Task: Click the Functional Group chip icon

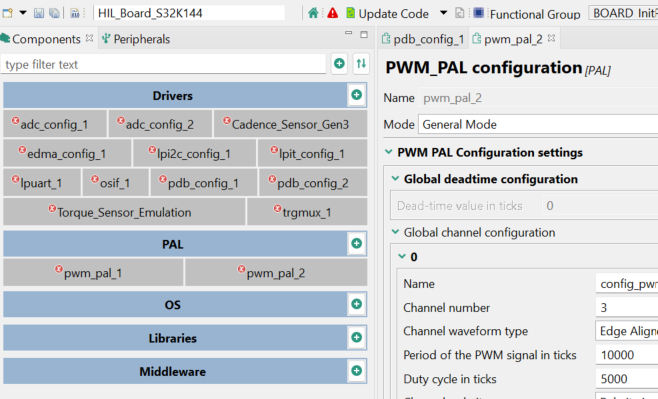Action: (x=478, y=13)
